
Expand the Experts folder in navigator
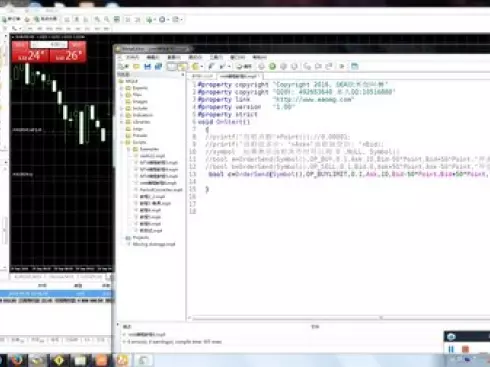(x=140, y=88)
